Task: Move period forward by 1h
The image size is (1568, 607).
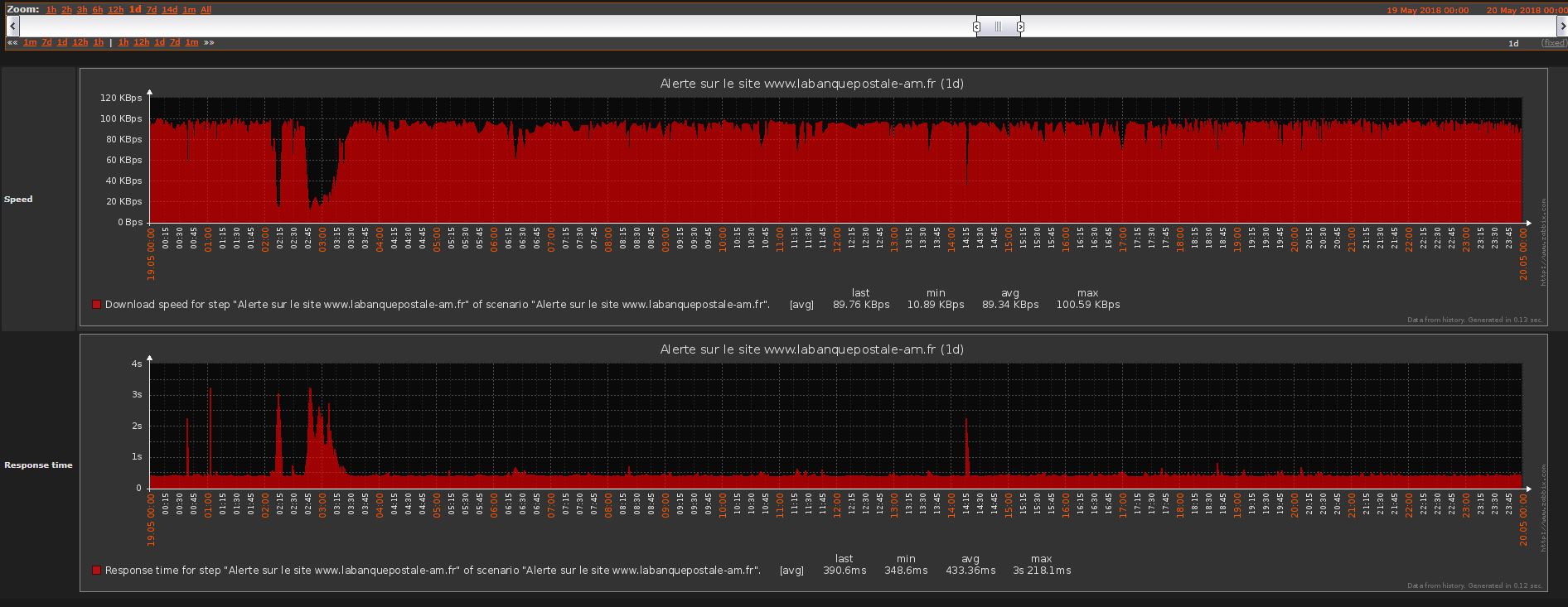Action: pyautogui.click(x=123, y=42)
